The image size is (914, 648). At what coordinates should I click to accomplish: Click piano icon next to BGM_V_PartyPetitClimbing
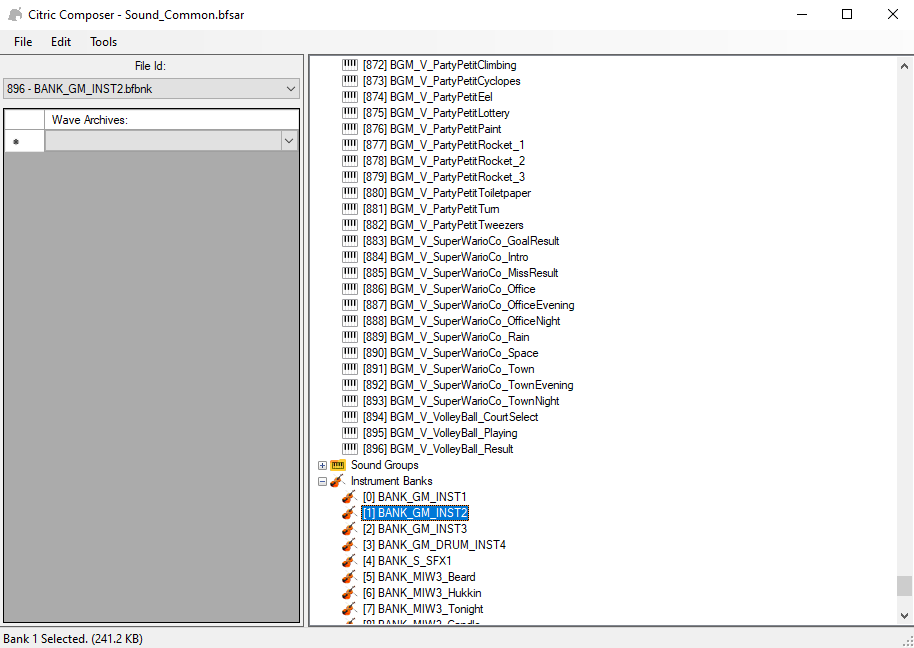click(350, 65)
